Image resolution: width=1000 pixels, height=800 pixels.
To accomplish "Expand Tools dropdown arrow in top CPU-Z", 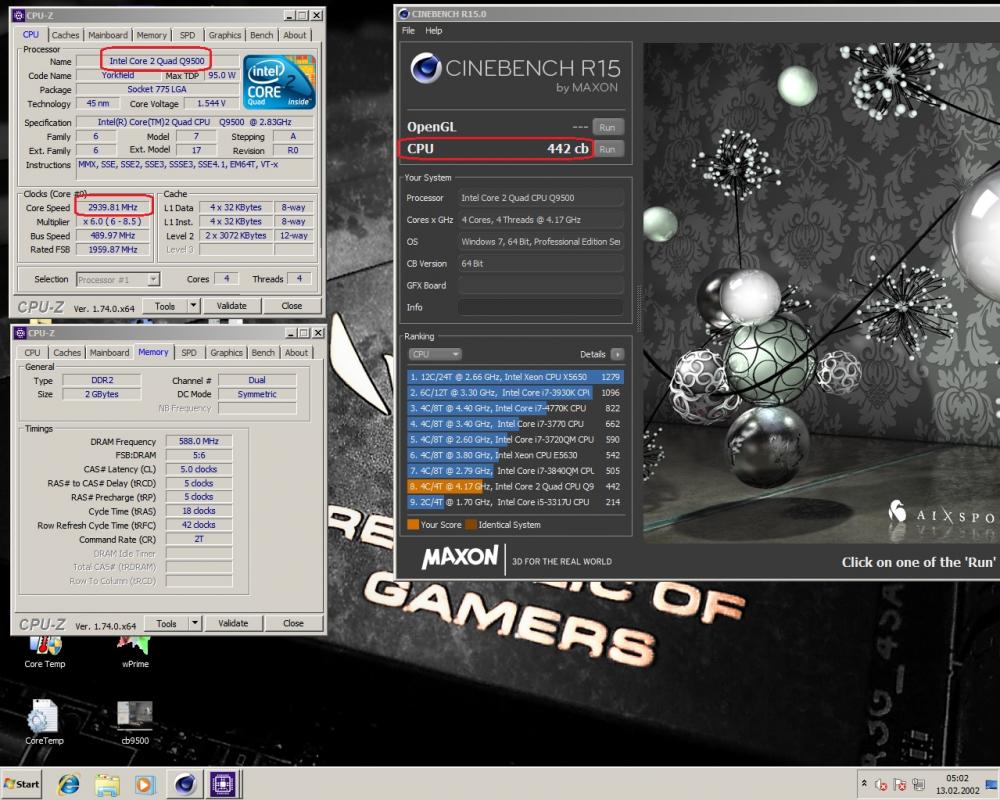I will pyautogui.click(x=193, y=306).
